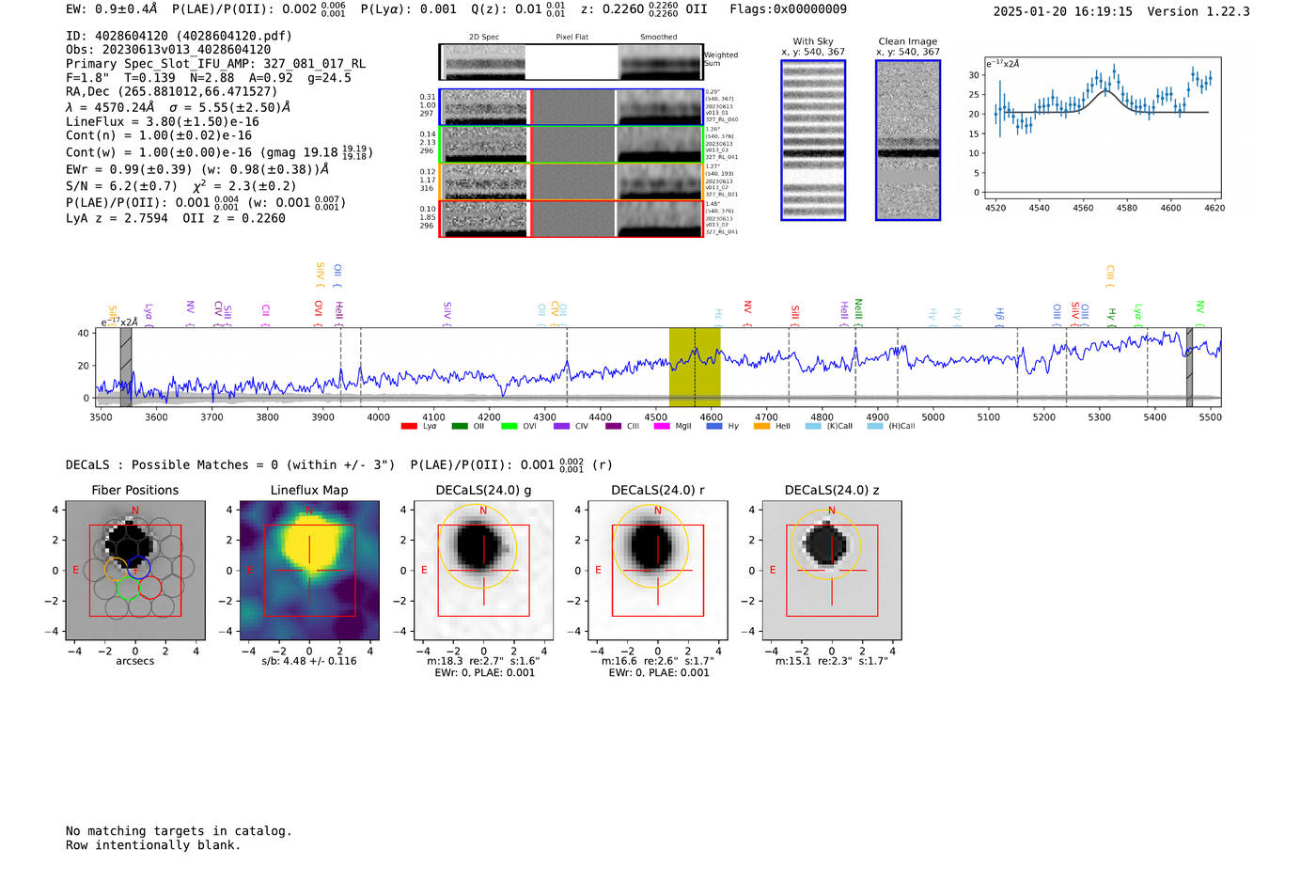The height and width of the screenshot is (896, 1316).
Task: Click the Obs: 20230613v013_4028604120 line
Action: click(168, 50)
